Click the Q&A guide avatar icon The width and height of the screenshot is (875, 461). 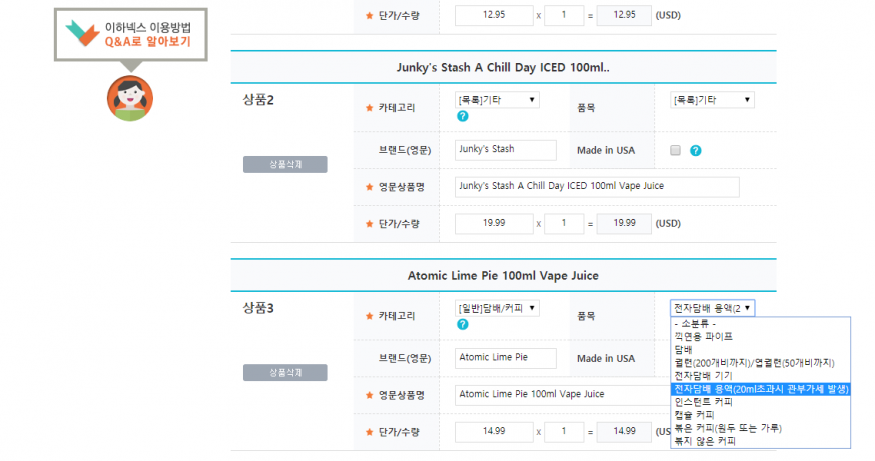coord(129,97)
